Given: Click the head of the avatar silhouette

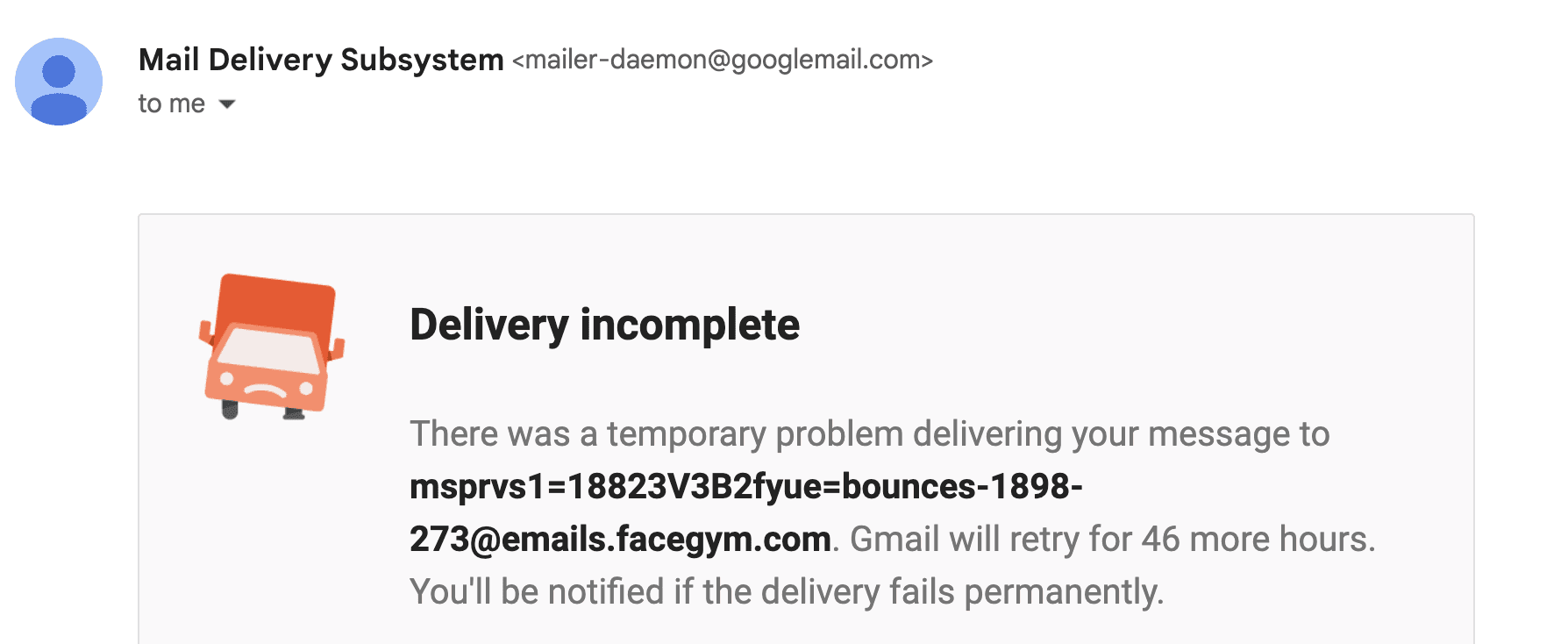Looking at the screenshot, I should pos(59,70).
